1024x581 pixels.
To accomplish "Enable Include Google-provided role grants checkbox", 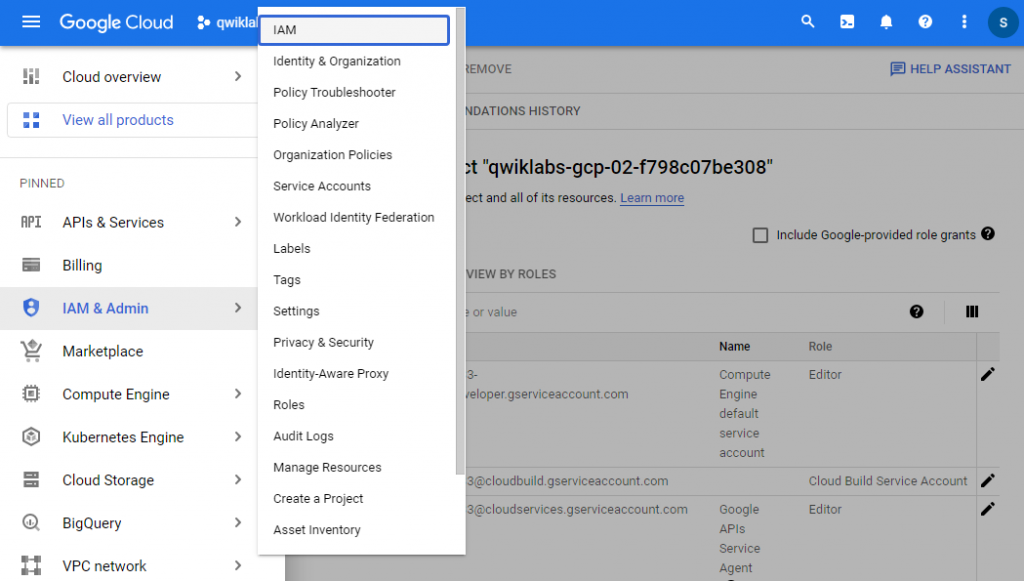I will click(760, 235).
